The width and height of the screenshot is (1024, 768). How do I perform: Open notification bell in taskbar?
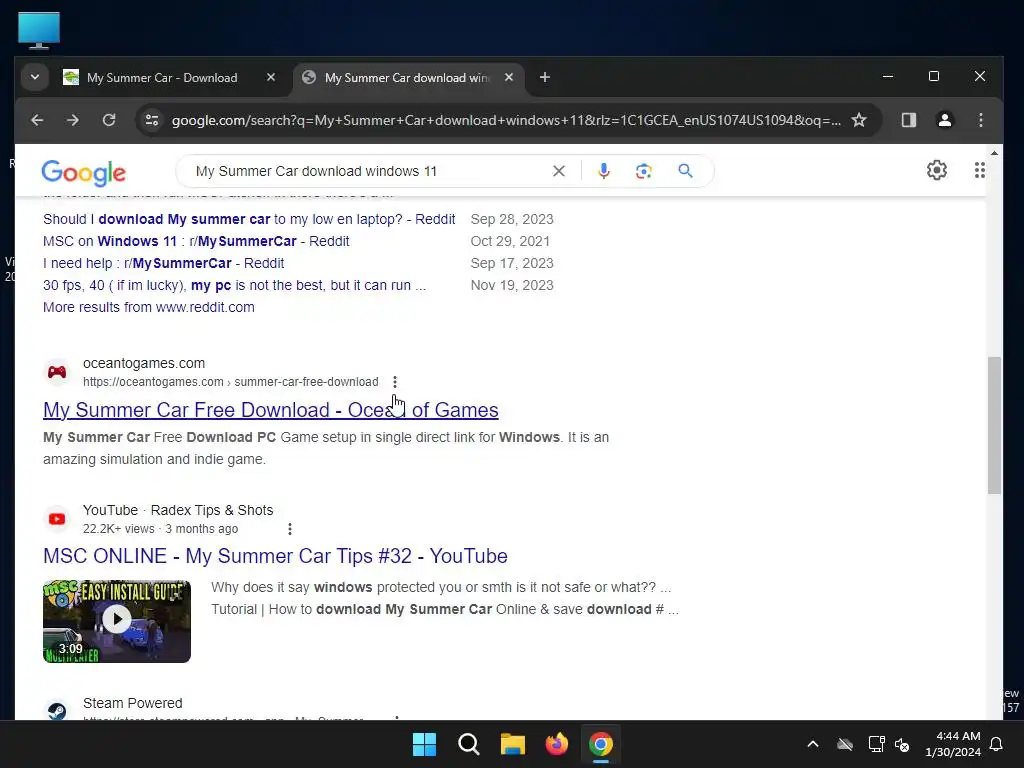point(997,744)
